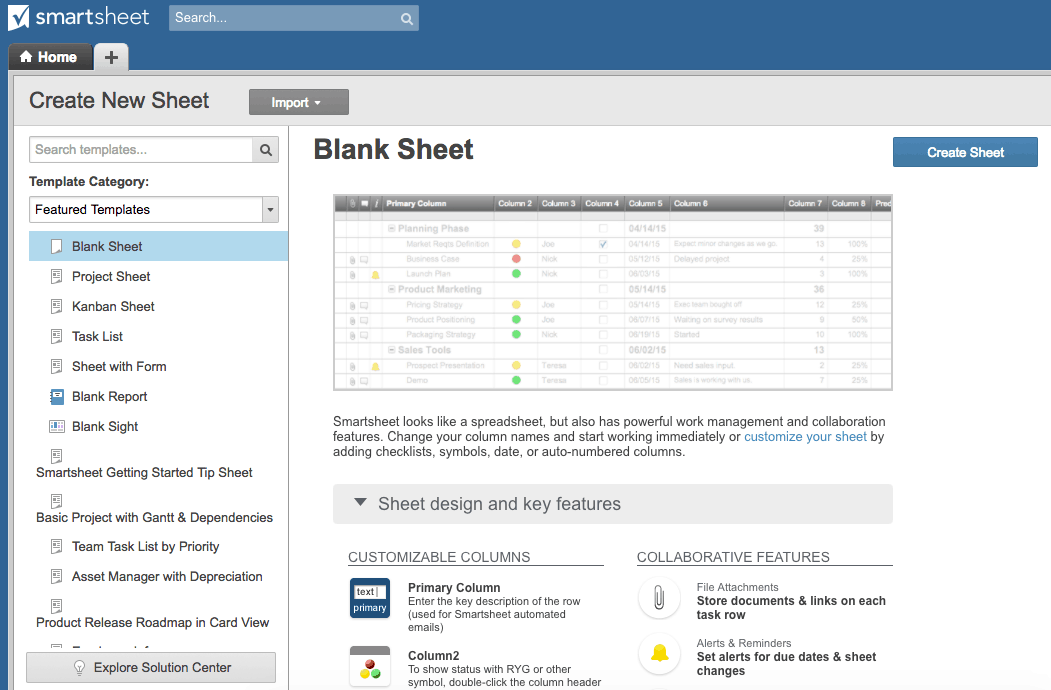The width and height of the screenshot is (1051, 690).
Task: Click the lightbulb in Explore Solution Center
Action: (81, 668)
